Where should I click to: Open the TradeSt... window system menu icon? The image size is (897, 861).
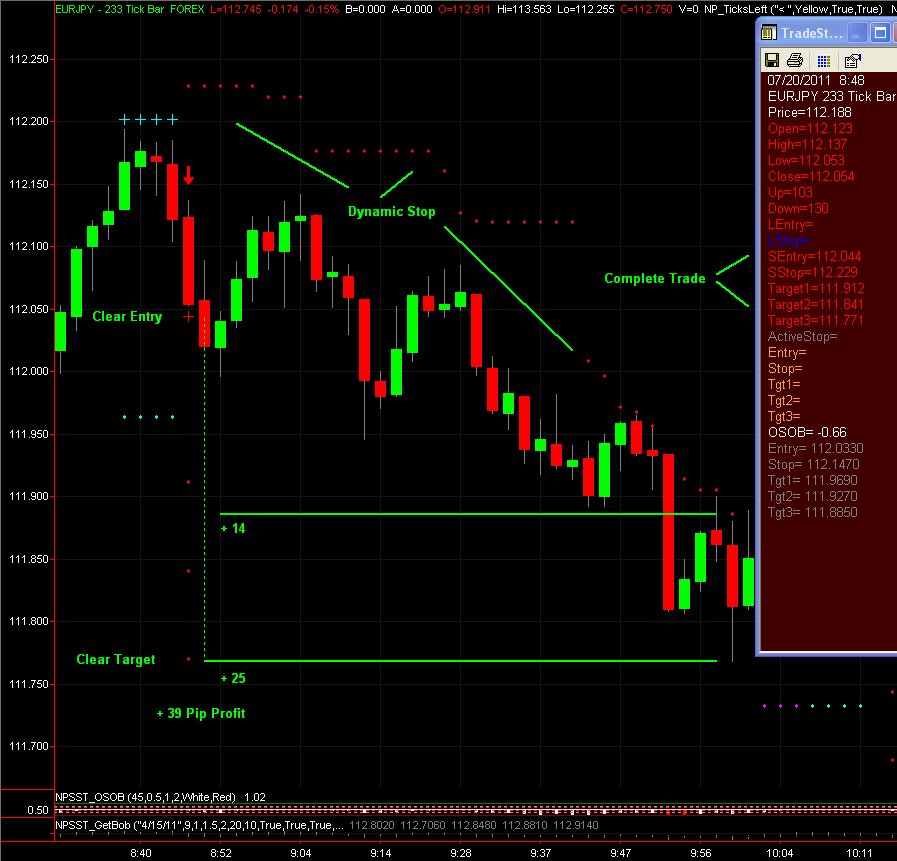pos(769,33)
